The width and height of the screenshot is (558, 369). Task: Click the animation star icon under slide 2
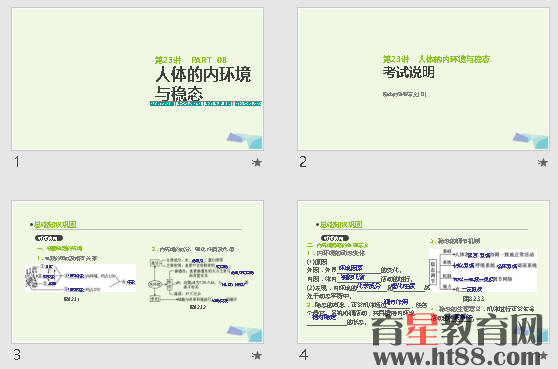tap(543, 163)
